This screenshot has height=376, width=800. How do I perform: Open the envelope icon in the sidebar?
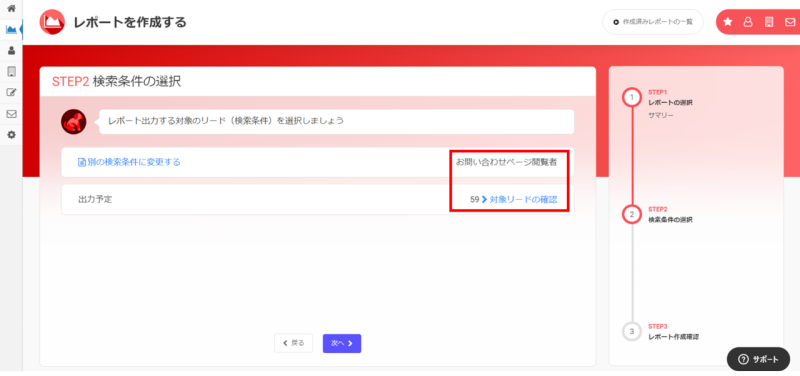coord(11,114)
